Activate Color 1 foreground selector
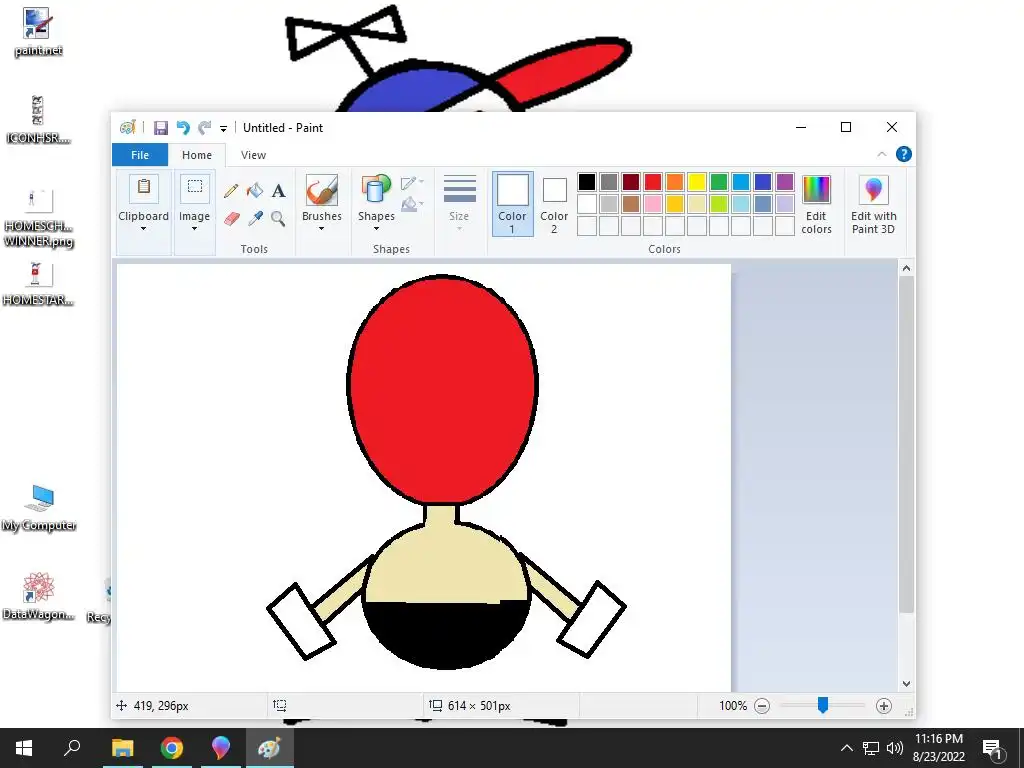1024x768 pixels. pos(513,204)
